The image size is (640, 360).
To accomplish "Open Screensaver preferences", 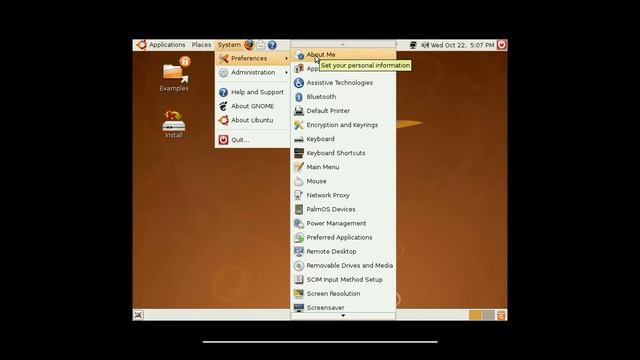I will point(343,307).
